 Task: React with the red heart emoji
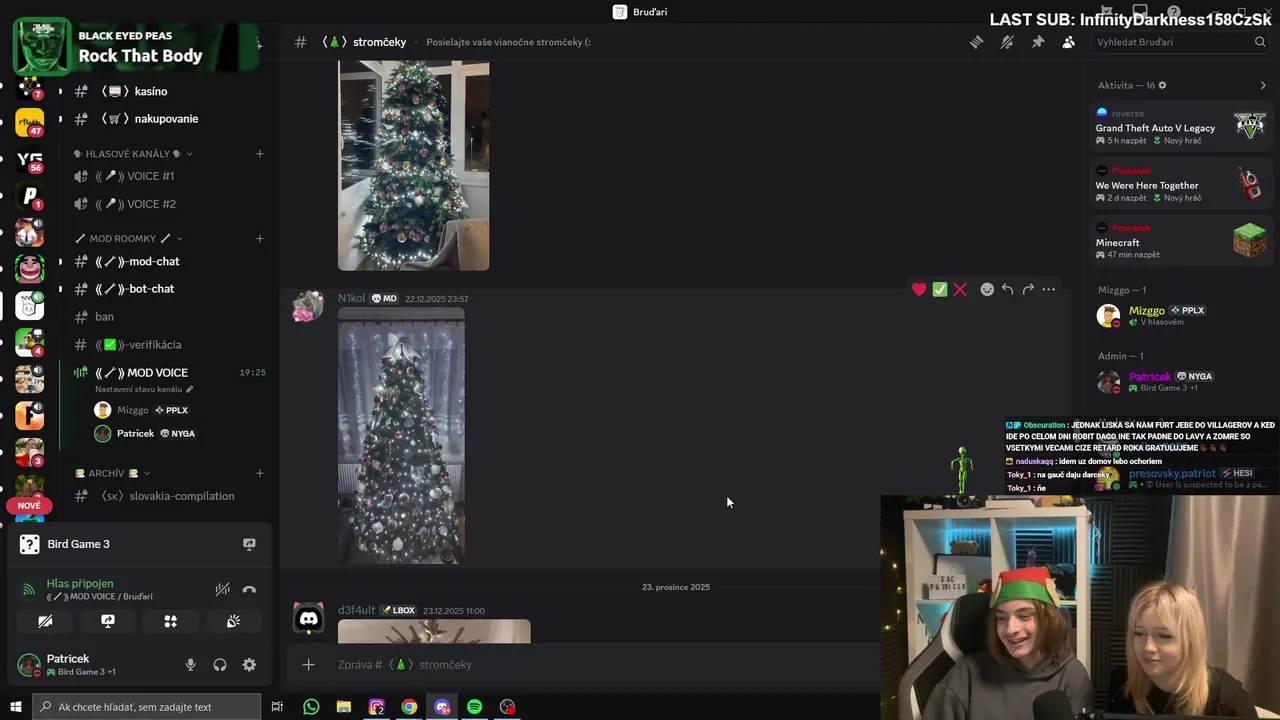[x=919, y=289]
